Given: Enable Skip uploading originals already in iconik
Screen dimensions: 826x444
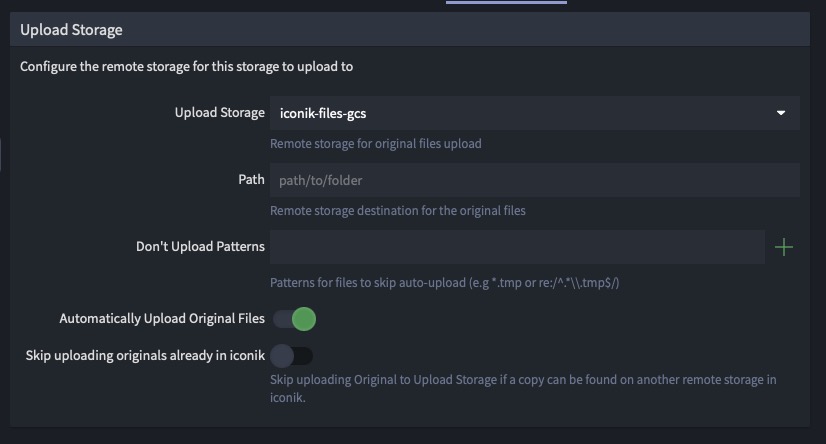Looking at the screenshot, I should (x=292, y=355).
